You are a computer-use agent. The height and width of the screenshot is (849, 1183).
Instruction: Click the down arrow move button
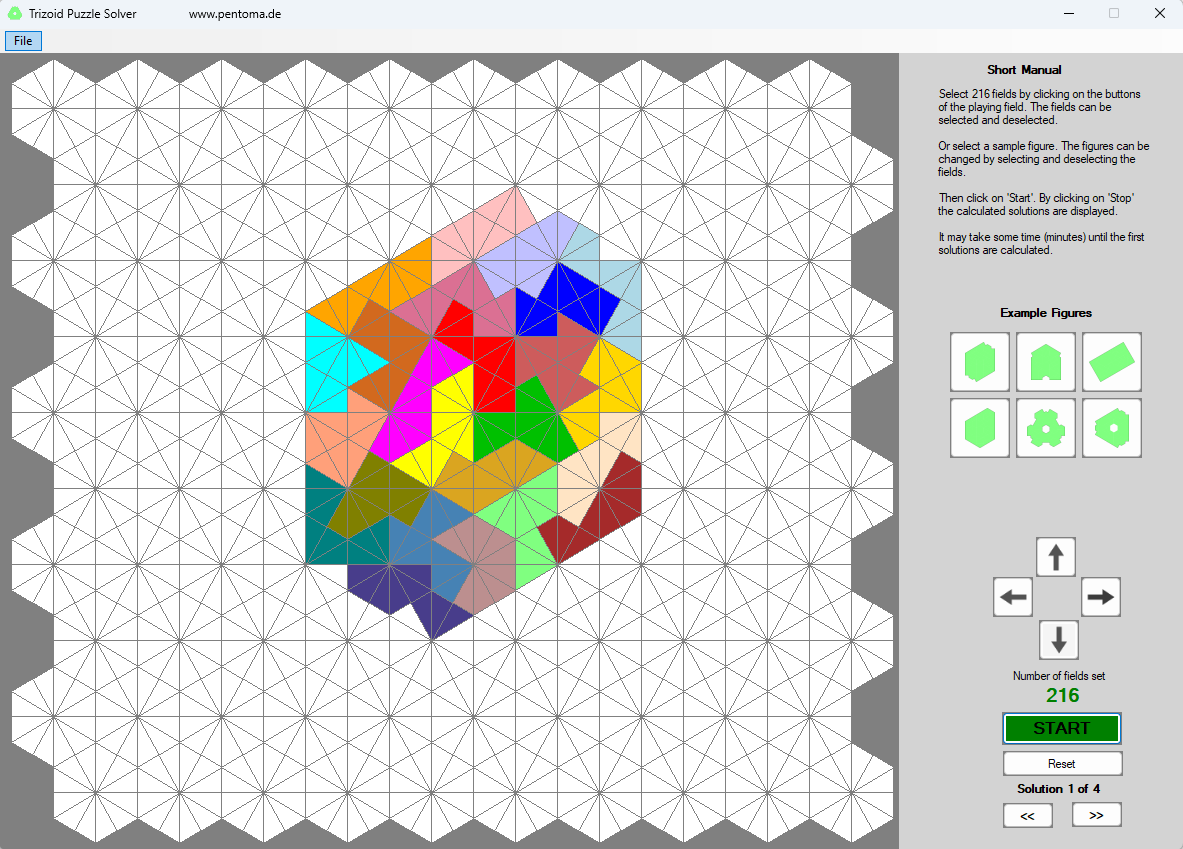(x=1059, y=638)
